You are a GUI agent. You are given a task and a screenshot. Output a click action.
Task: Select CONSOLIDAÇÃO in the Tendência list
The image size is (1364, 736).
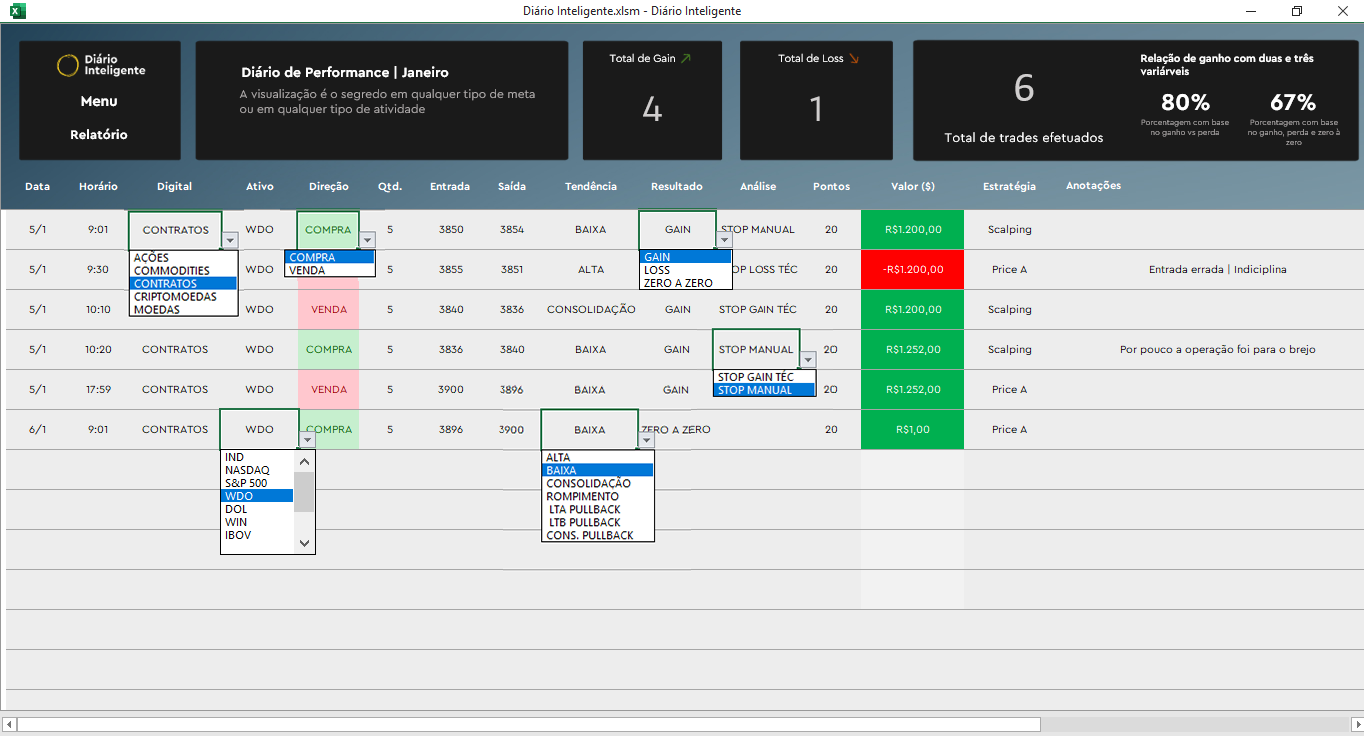[598, 483]
